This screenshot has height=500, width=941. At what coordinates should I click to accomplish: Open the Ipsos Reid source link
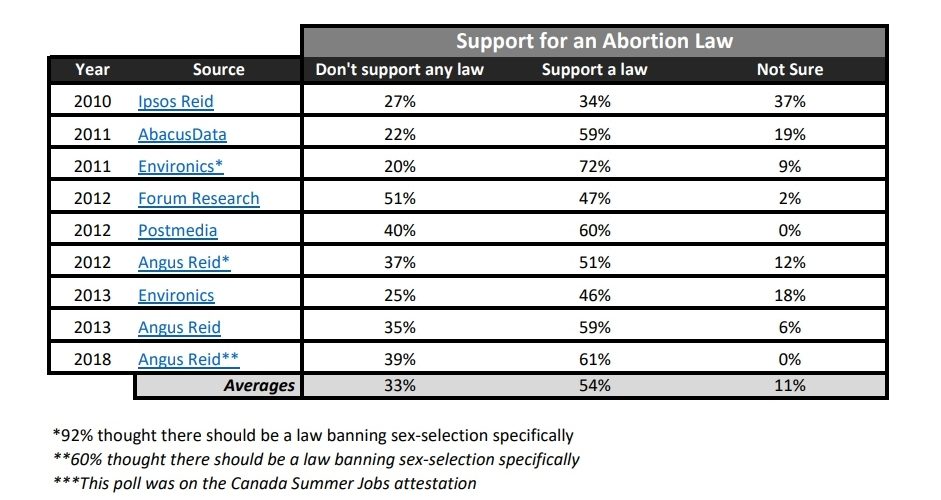(175, 101)
